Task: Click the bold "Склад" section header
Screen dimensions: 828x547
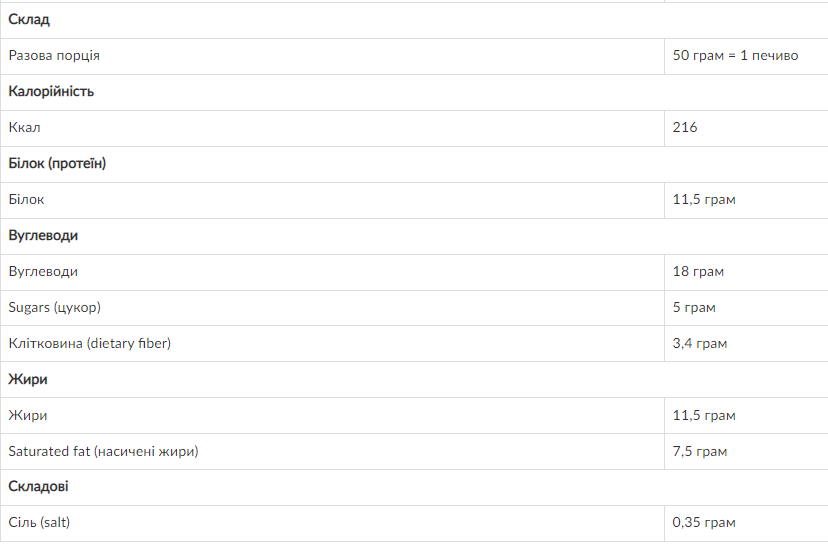Action: point(29,20)
